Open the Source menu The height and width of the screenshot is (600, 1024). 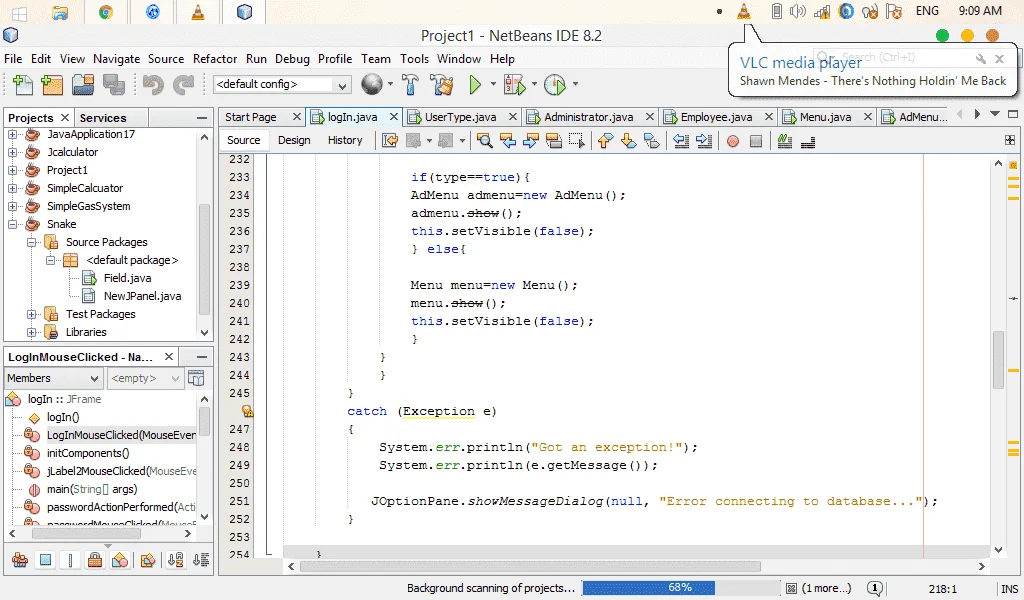pos(166,59)
